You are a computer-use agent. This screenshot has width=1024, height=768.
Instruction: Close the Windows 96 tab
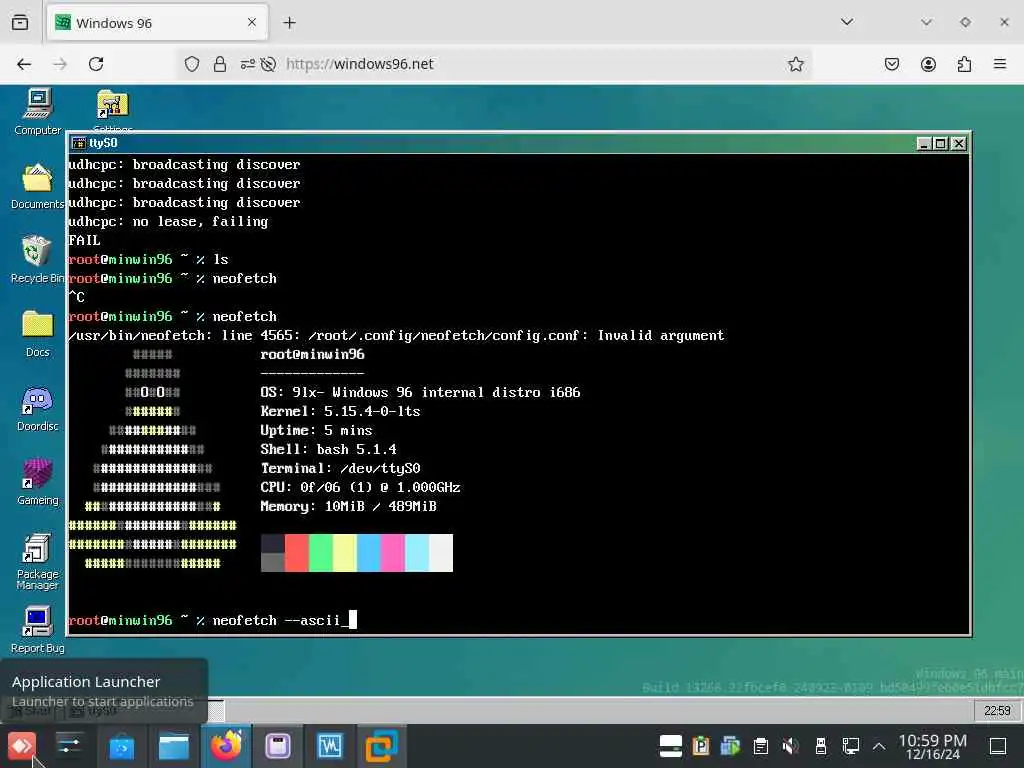coord(252,23)
